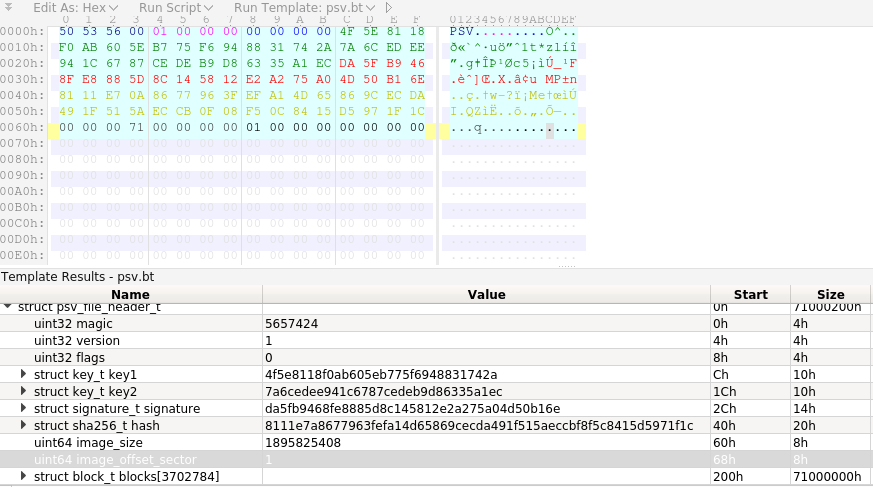Click the Name column header

[130, 294]
